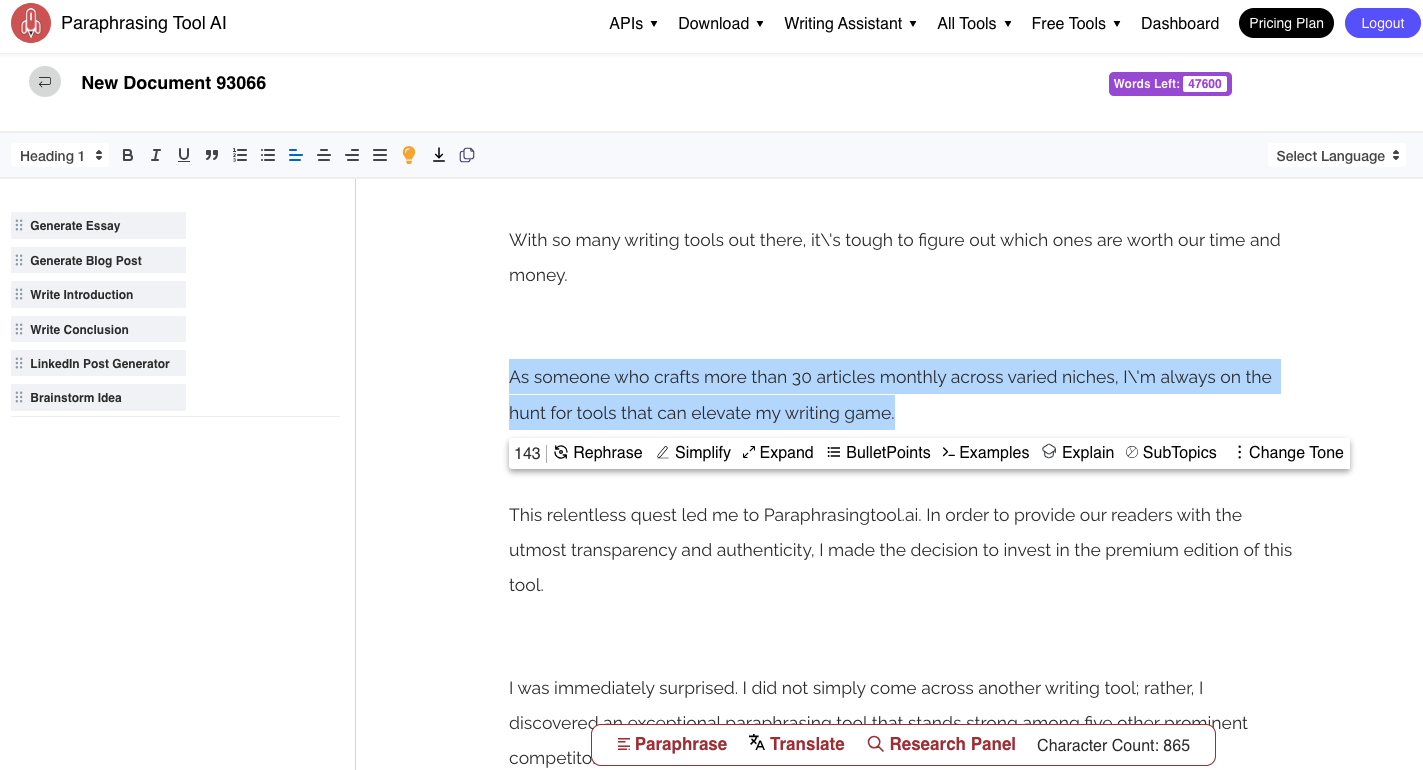Copy document content with the copy icon

(467, 155)
